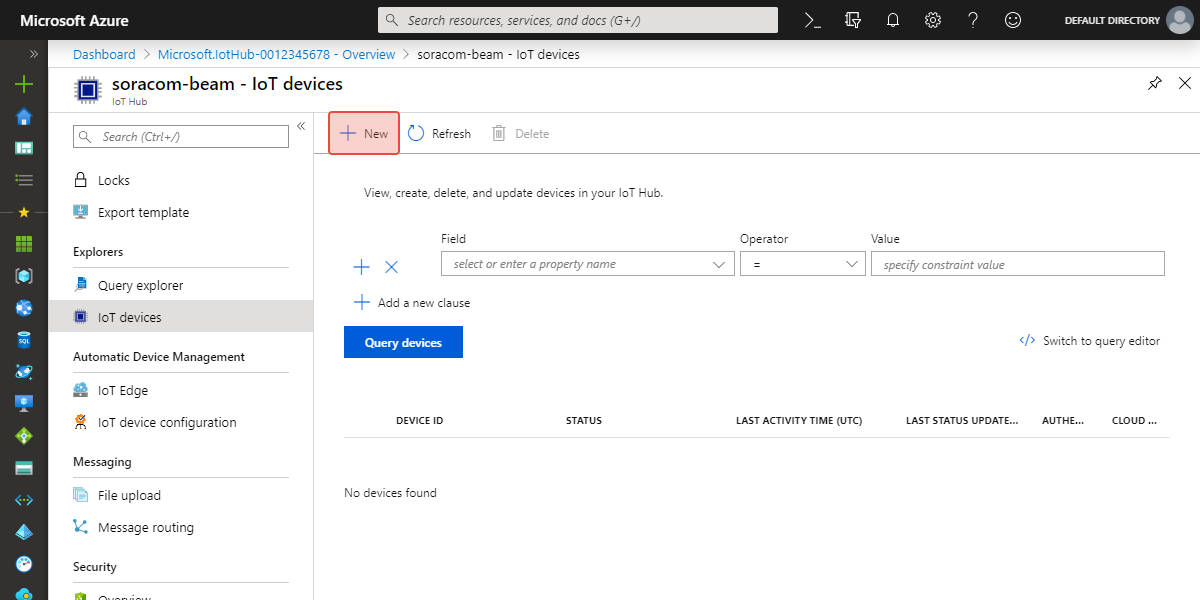Expand the left portal sidebar
The height and width of the screenshot is (600, 1200).
click(33, 54)
